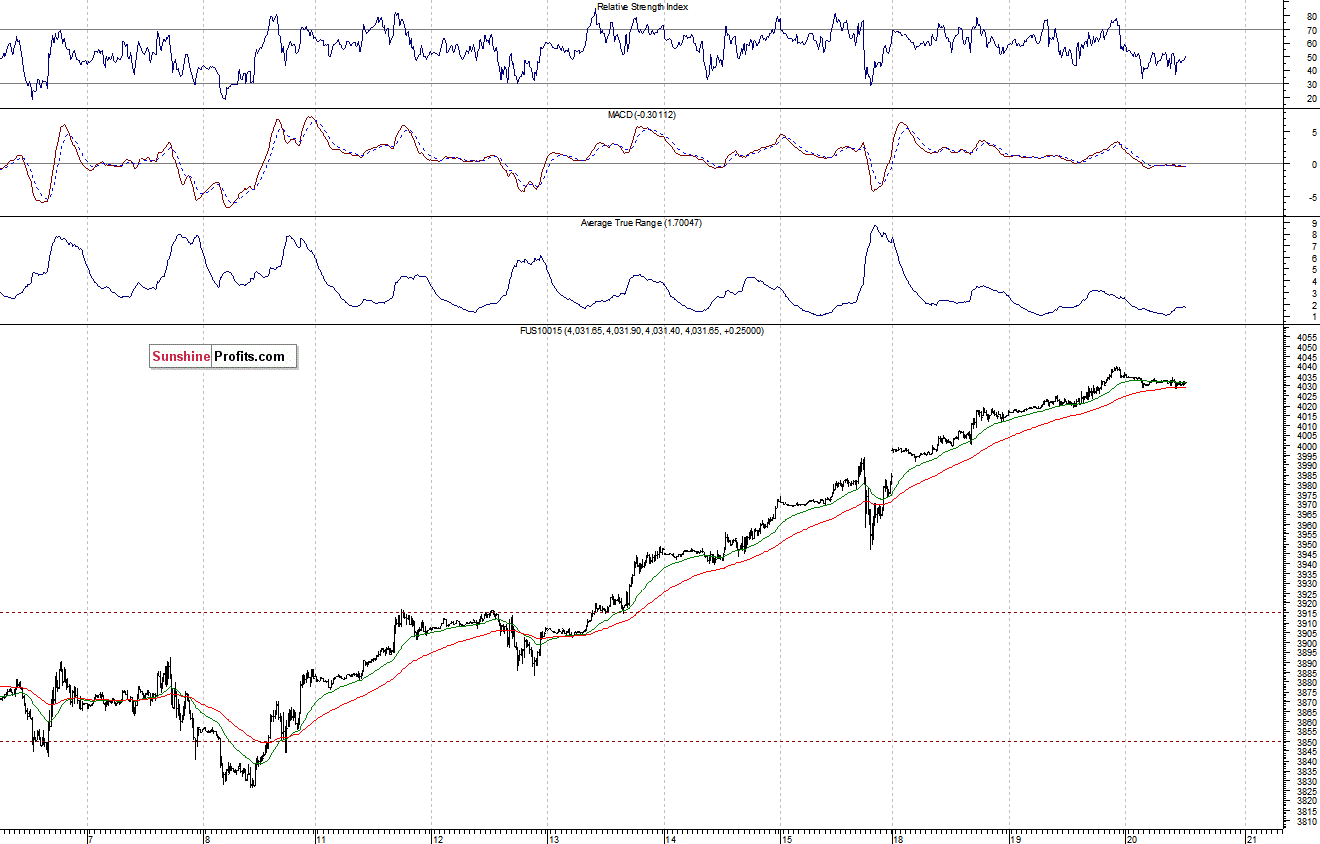Click the 3915 price axis label
Image resolution: width=1320 pixels, height=844 pixels.
1306,613
